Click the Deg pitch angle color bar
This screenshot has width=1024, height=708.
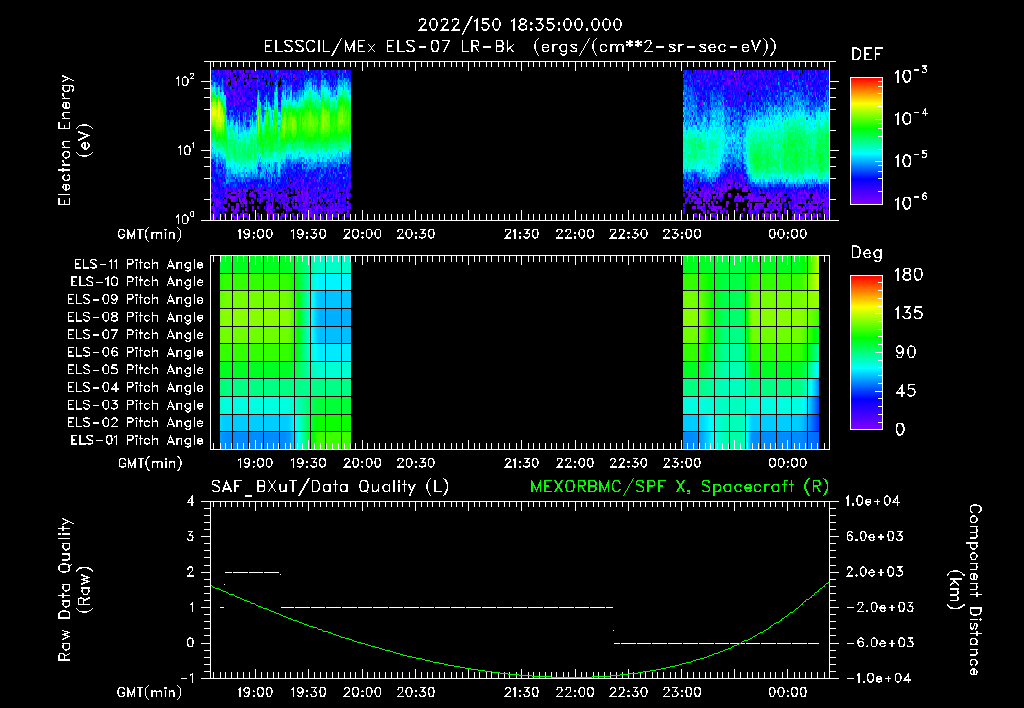tap(867, 352)
